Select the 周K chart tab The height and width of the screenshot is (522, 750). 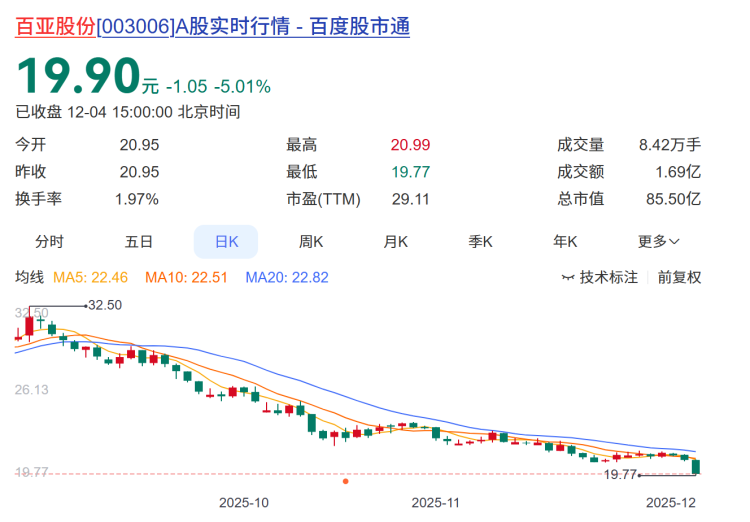[x=311, y=242]
